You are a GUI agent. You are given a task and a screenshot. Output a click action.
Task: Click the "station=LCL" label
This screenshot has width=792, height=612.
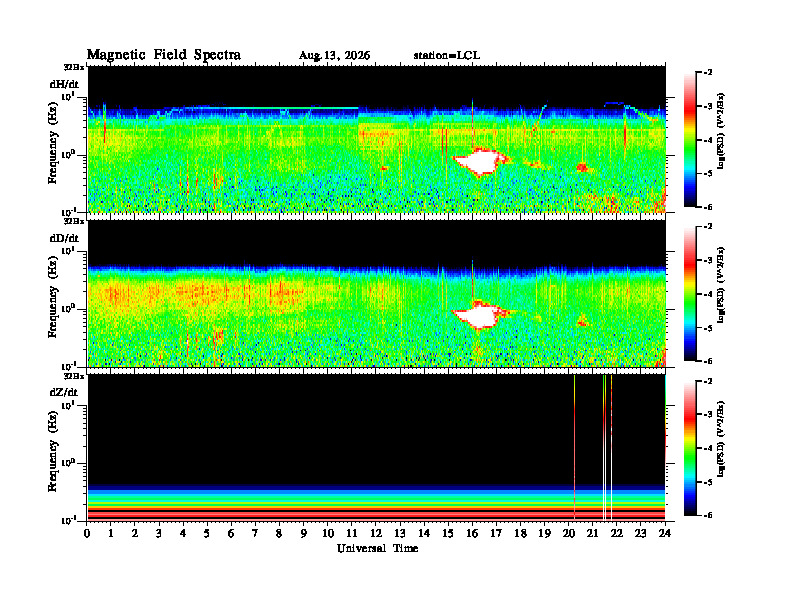(x=447, y=56)
